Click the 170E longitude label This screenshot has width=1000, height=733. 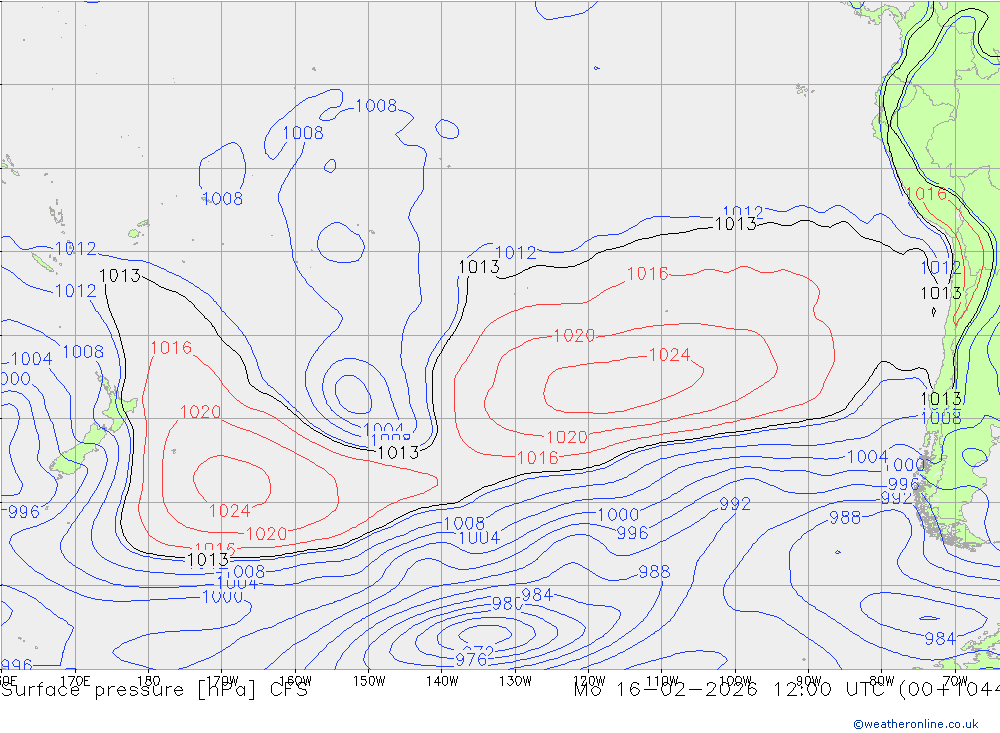pos(75,681)
